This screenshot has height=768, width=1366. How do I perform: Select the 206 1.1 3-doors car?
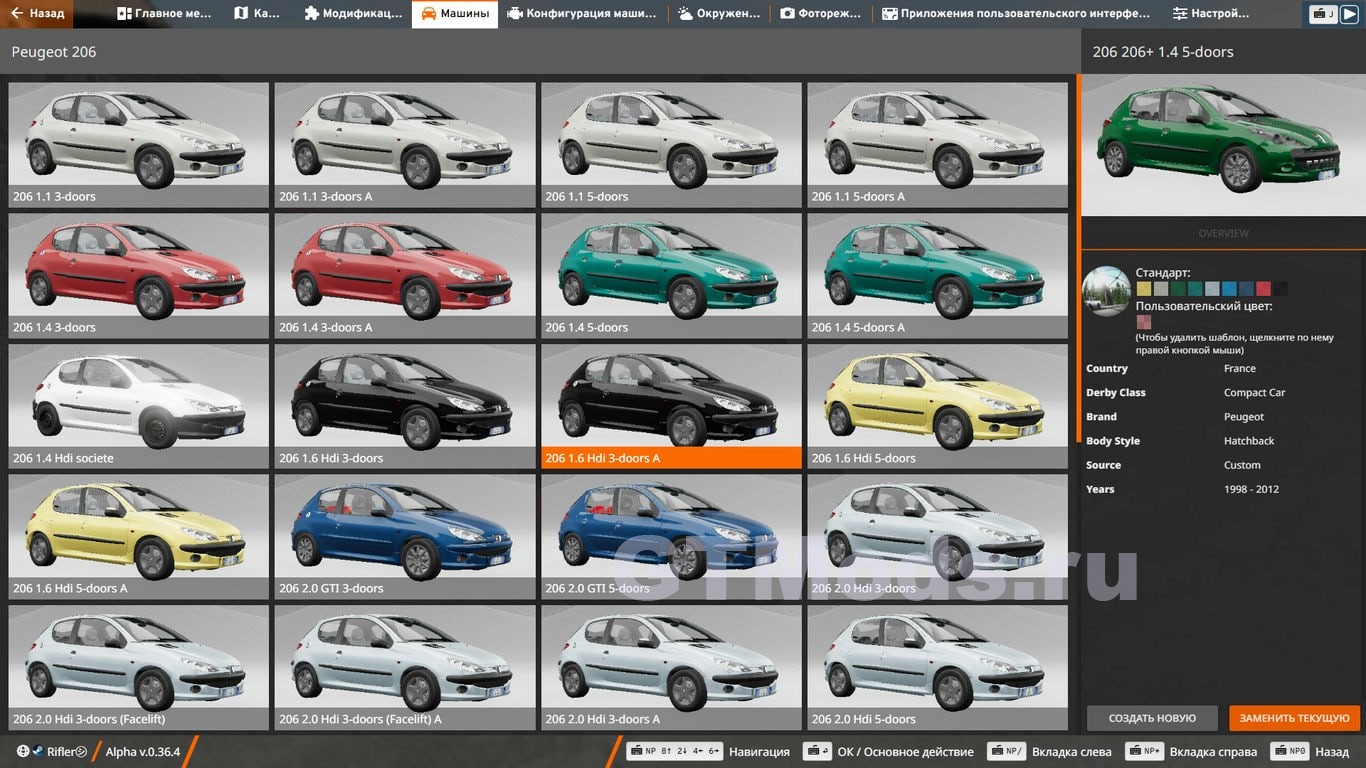[139, 144]
